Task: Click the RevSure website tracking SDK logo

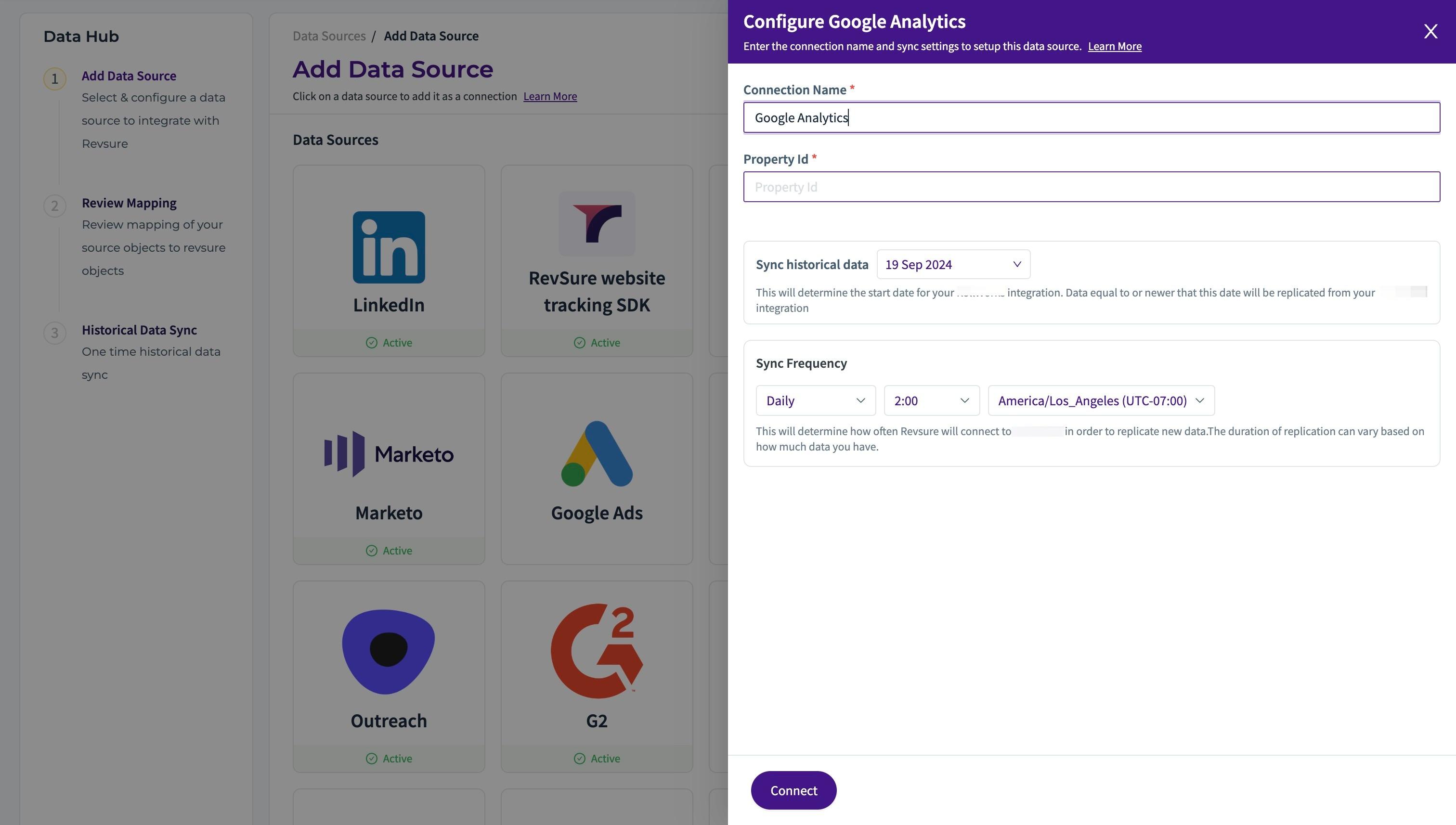Action: click(x=596, y=224)
